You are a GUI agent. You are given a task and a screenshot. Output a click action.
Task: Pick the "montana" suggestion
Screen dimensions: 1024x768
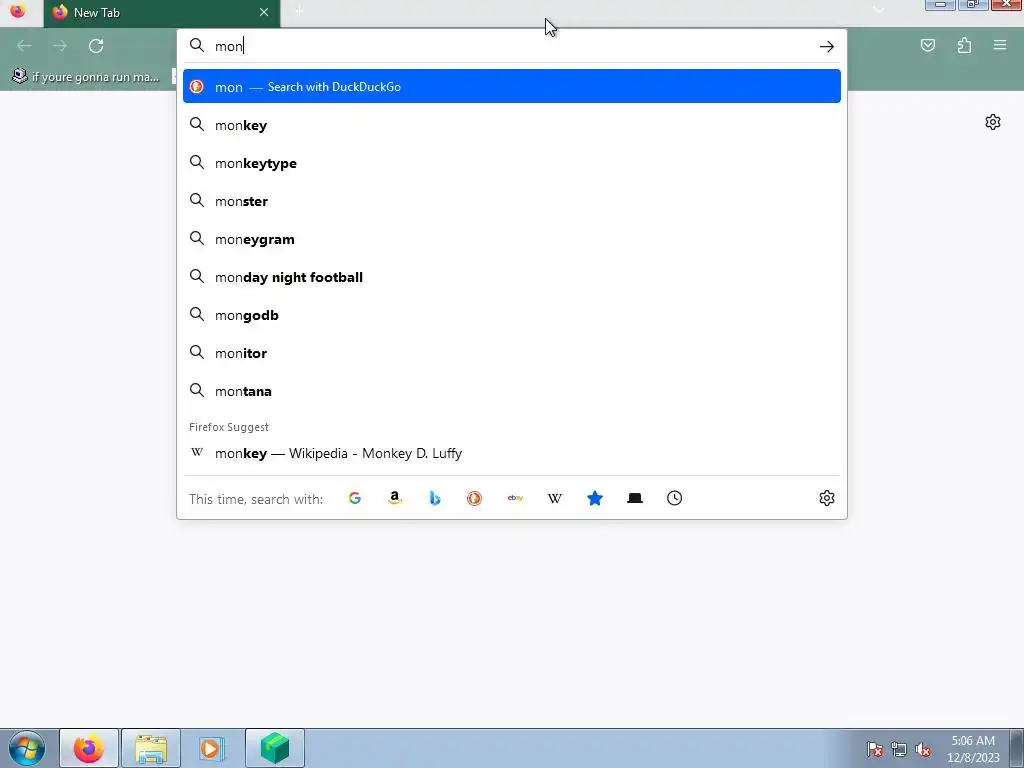tap(512, 391)
